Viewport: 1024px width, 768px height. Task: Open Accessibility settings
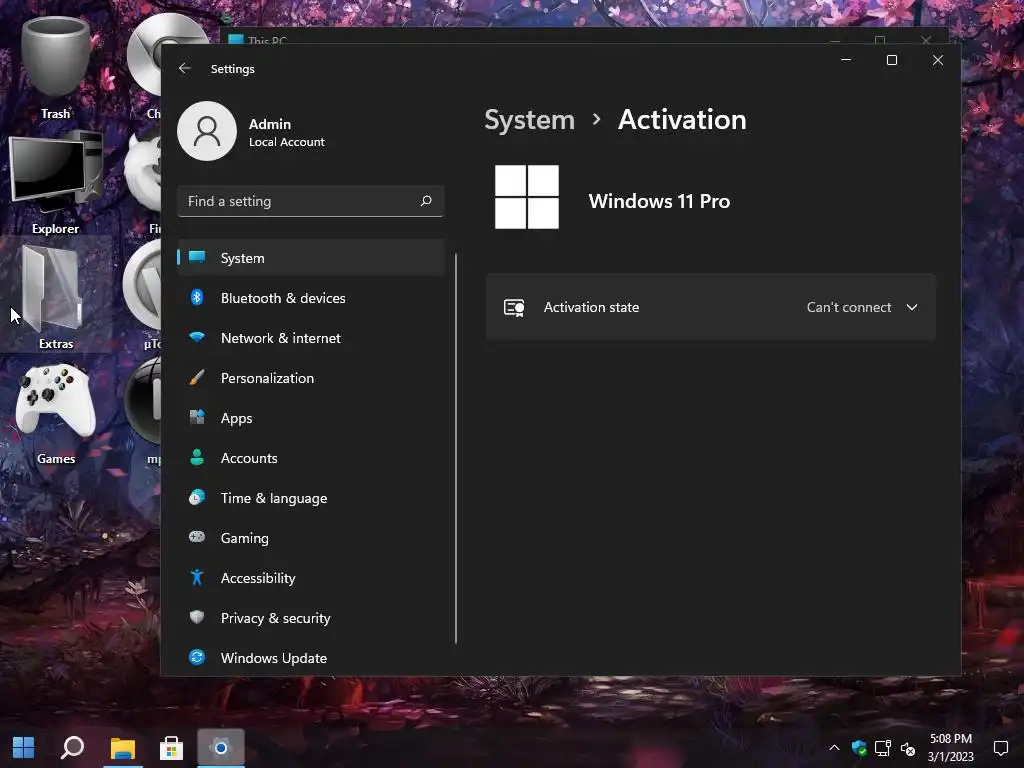tap(311, 578)
